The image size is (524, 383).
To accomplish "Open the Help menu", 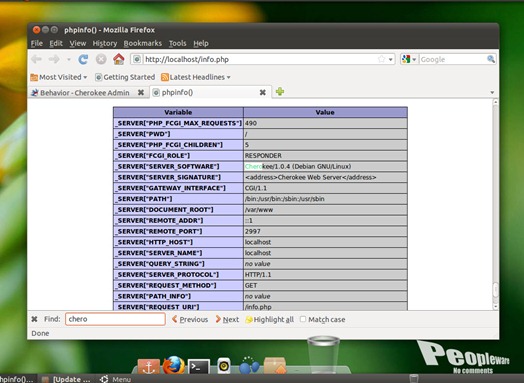I will point(201,43).
